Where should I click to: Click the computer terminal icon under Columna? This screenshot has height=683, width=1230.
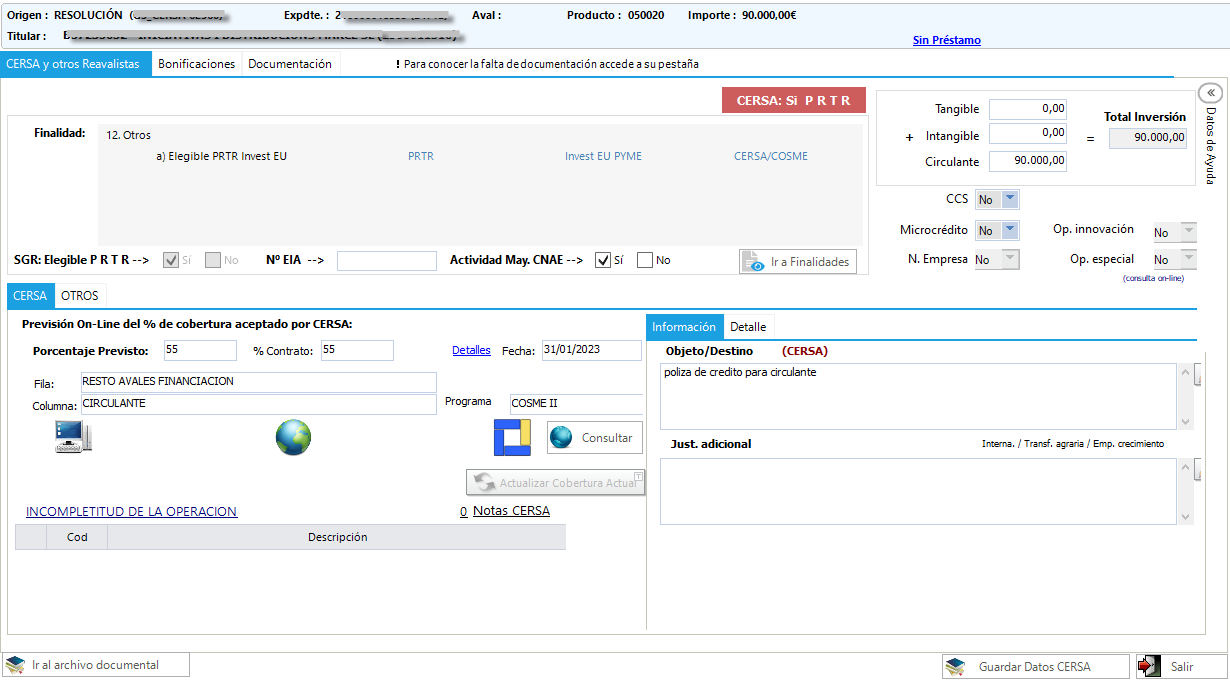[73, 437]
